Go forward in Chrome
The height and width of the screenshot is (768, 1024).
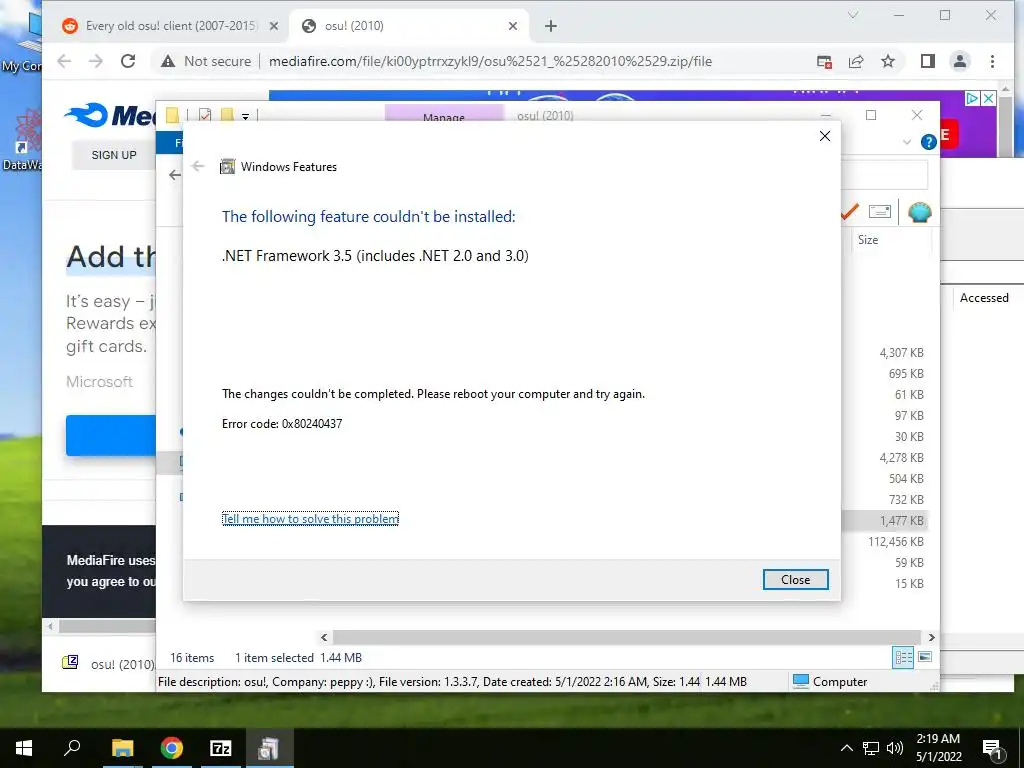[96, 61]
